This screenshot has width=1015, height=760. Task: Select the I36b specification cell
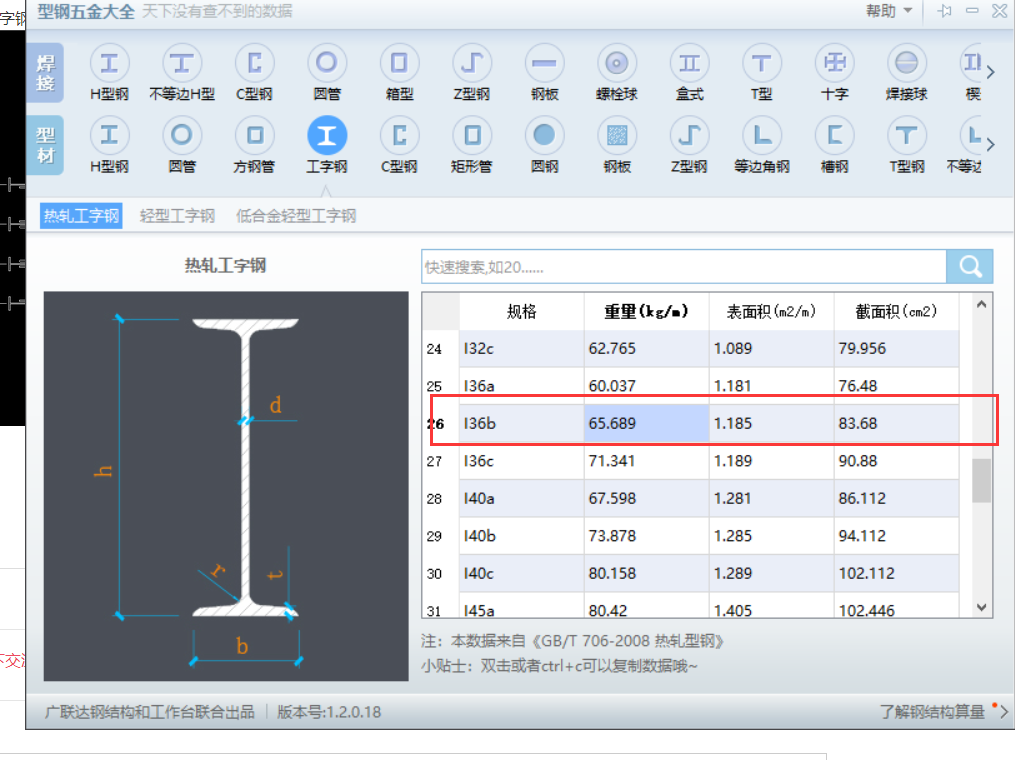[522, 423]
